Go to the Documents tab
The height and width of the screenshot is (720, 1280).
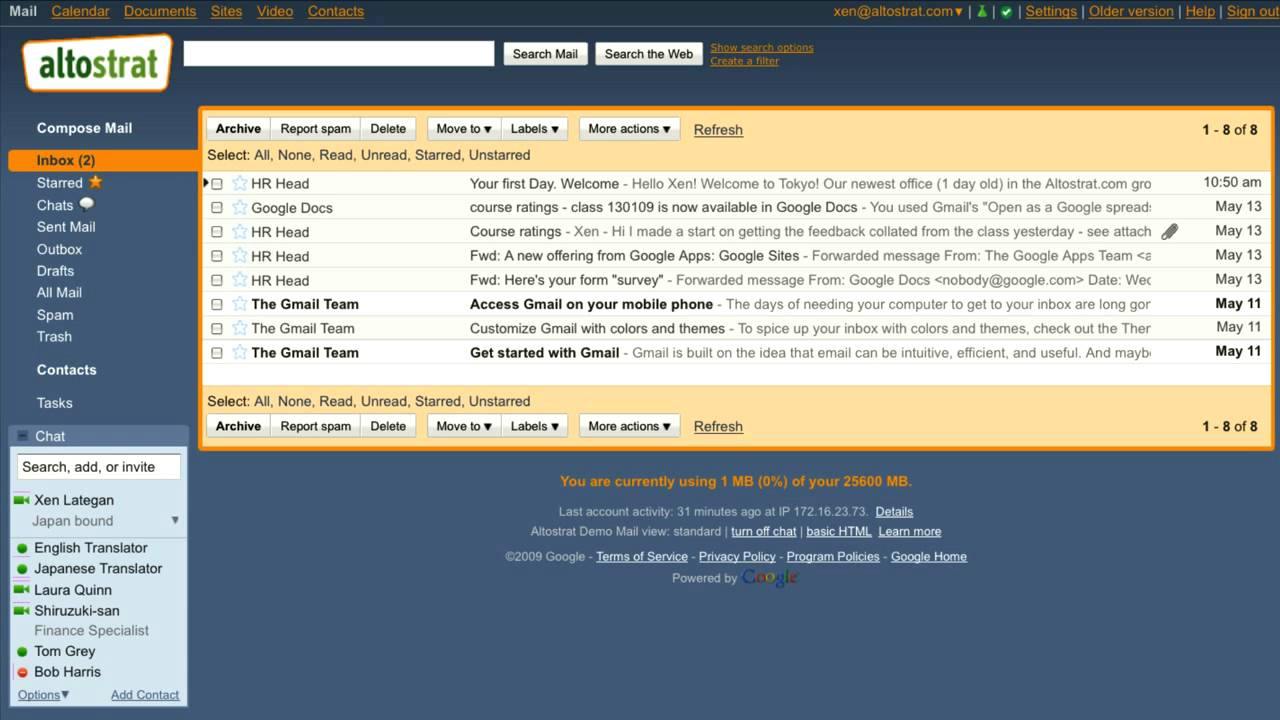[x=160, y=11]
